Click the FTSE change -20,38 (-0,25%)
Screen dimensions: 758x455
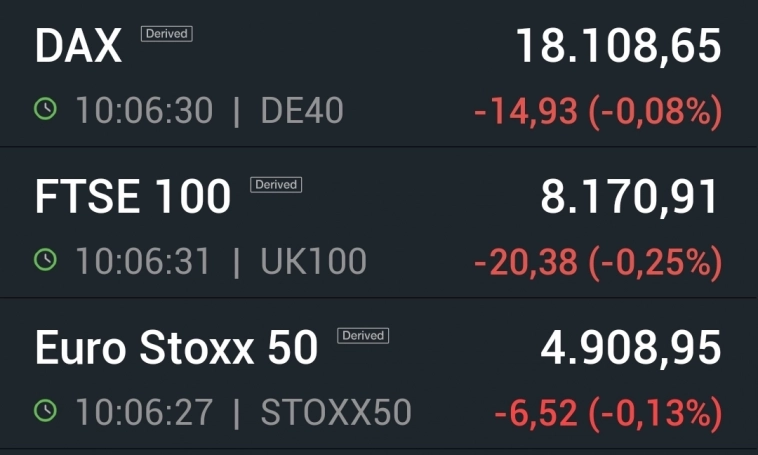[x=597, y=263]
